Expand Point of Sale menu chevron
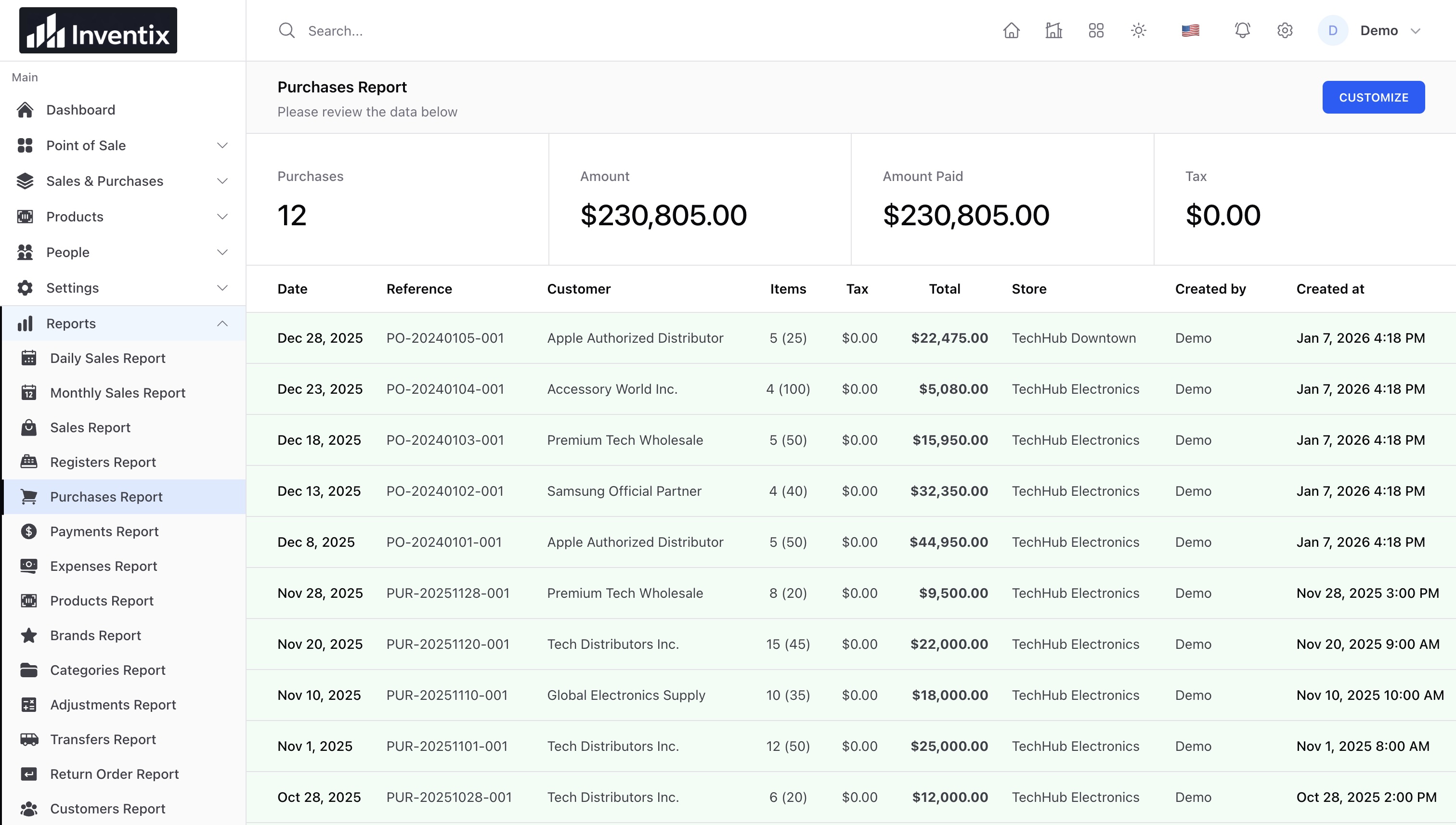Image resolution: width=1456 pixels, height=825 pixels. [222, 146]
